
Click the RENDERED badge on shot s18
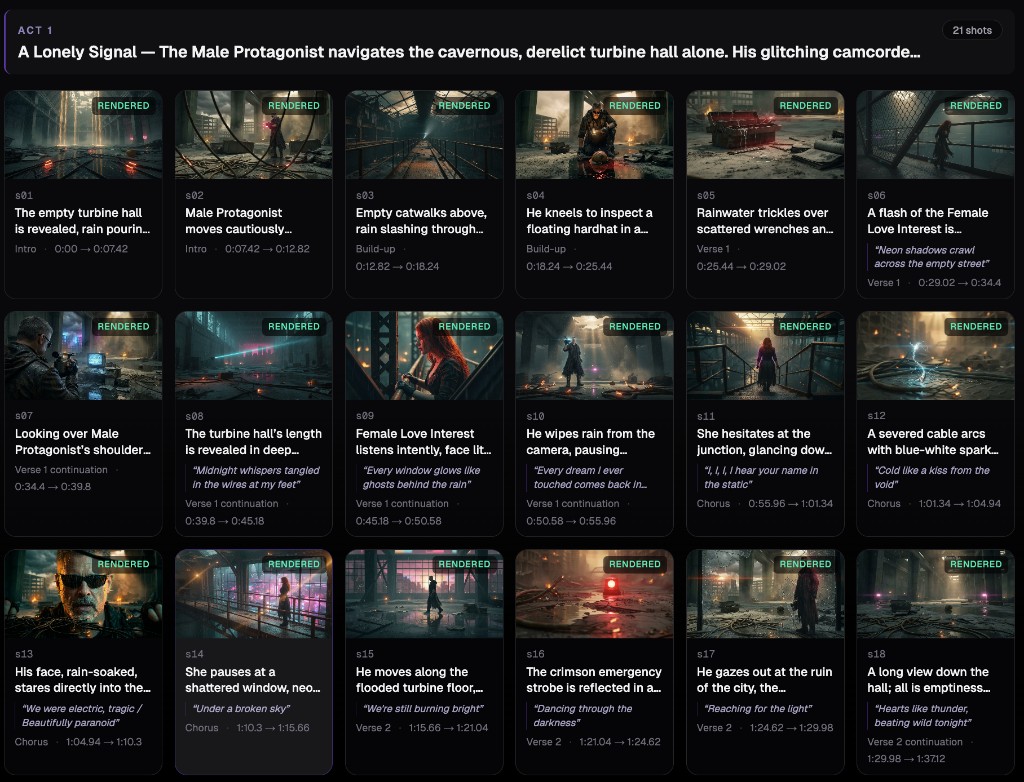pyautogui.click(x=977, y=564)
